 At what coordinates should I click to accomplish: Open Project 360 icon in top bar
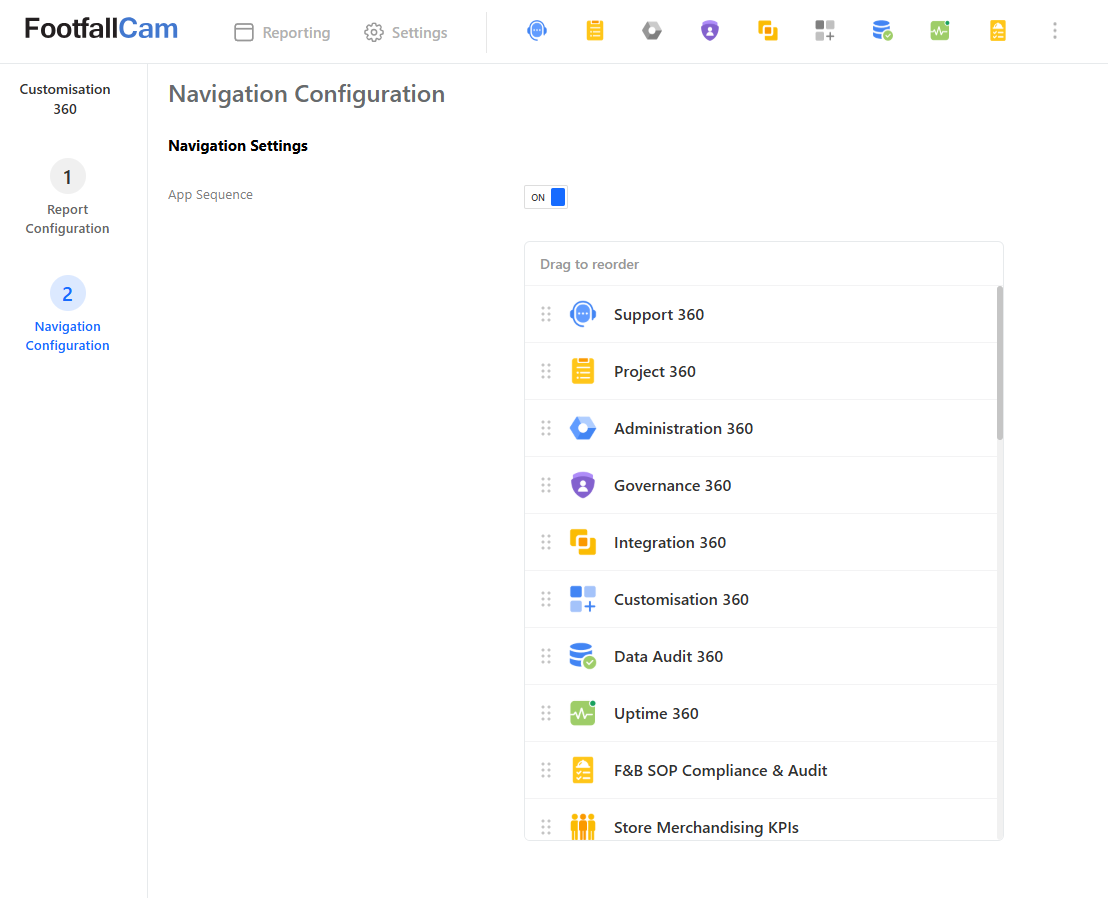click(x=595, y=30)
